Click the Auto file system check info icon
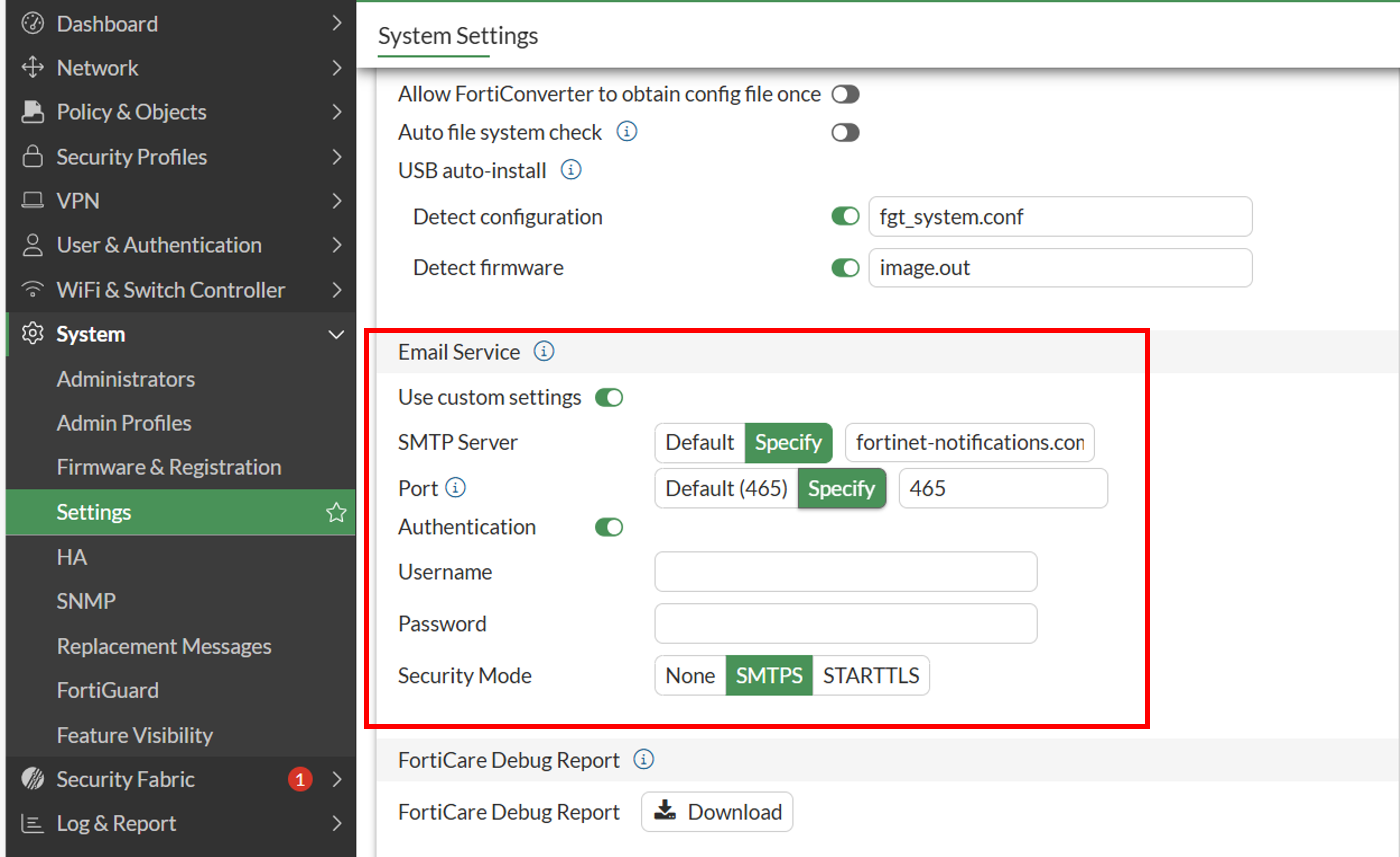 (626, 132)
